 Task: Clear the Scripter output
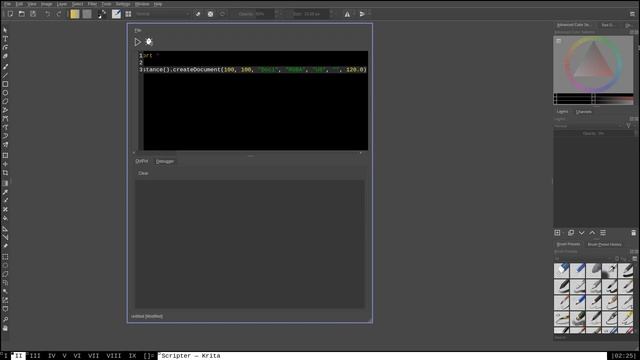coord(143,173)
